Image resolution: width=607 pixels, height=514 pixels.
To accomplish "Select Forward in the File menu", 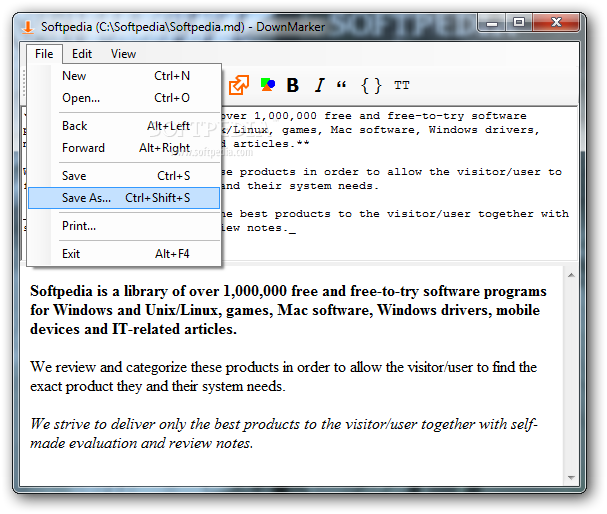I will [x=124, y=148].
